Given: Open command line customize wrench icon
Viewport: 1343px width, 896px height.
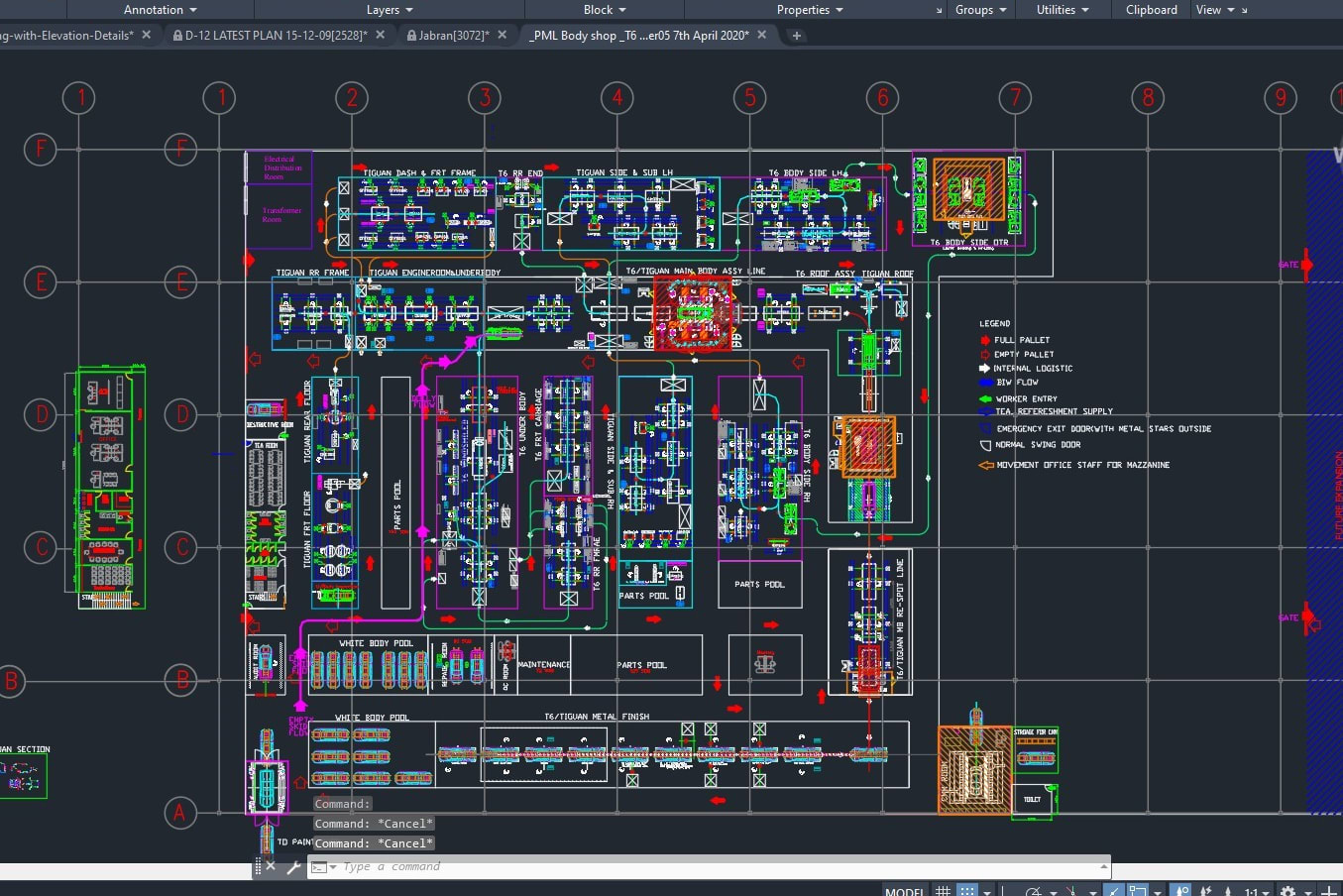Looking at the screenshot, I should click(x=293, y=866).
